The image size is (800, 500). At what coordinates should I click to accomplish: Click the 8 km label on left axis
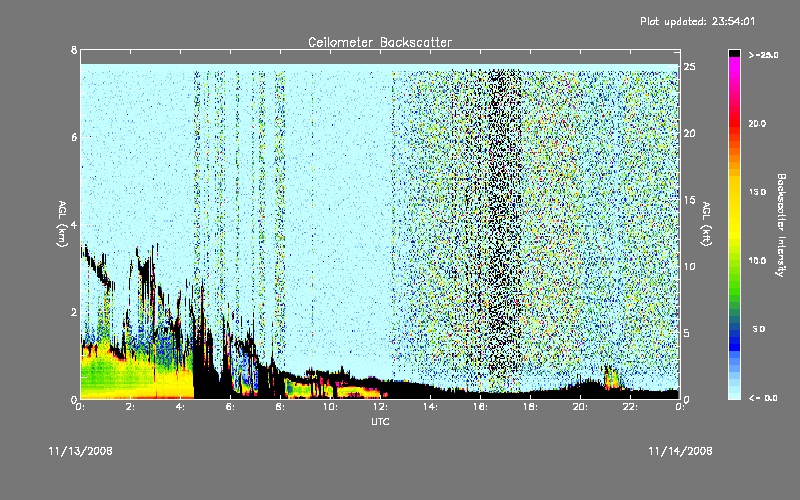pyautogui.click(x=74, y=50)
